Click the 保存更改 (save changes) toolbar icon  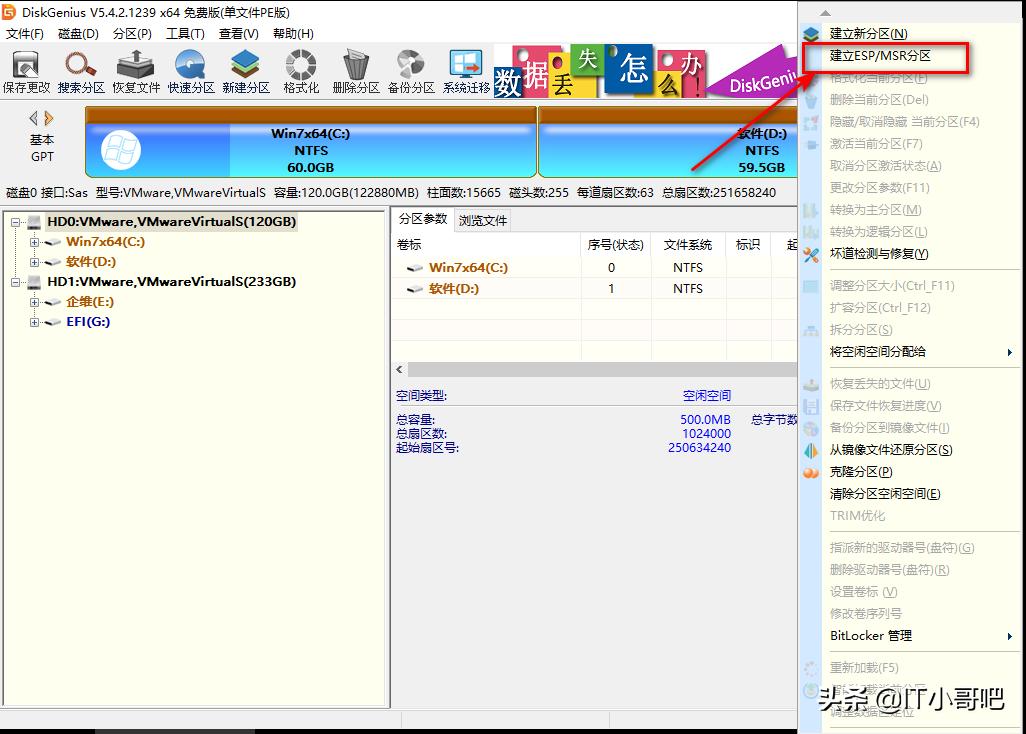pyautogui.click(x=25, y=68)
